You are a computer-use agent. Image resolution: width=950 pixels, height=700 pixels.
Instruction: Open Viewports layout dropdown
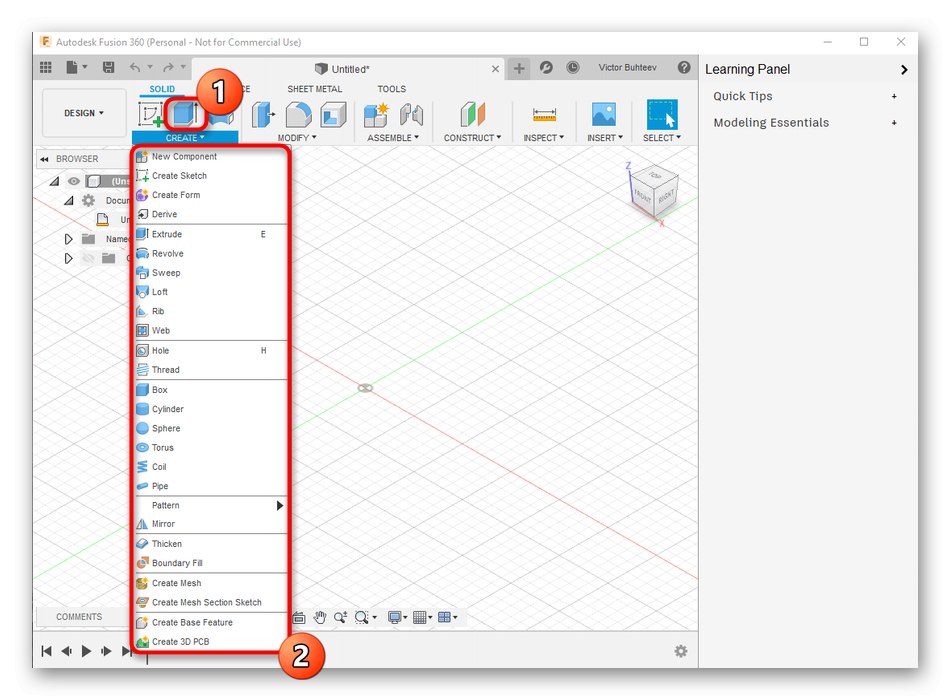point(447,617)
